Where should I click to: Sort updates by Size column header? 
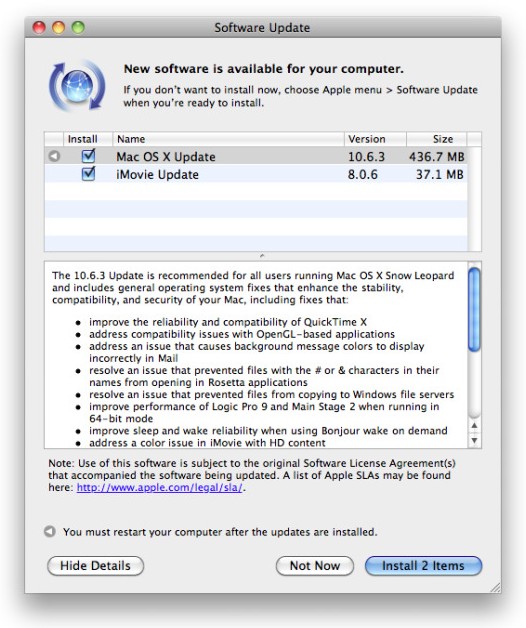pyautogui.click(x=437, y=139)
